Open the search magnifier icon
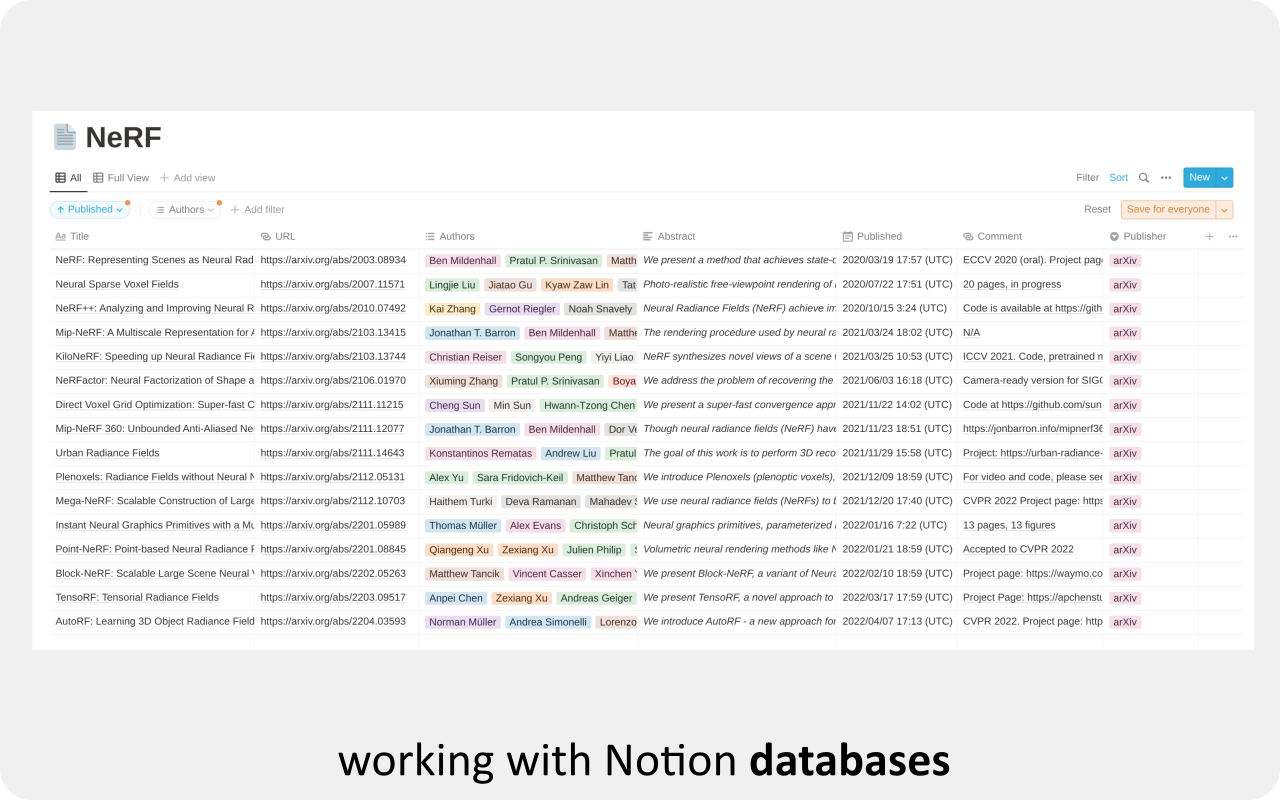 1144,178
